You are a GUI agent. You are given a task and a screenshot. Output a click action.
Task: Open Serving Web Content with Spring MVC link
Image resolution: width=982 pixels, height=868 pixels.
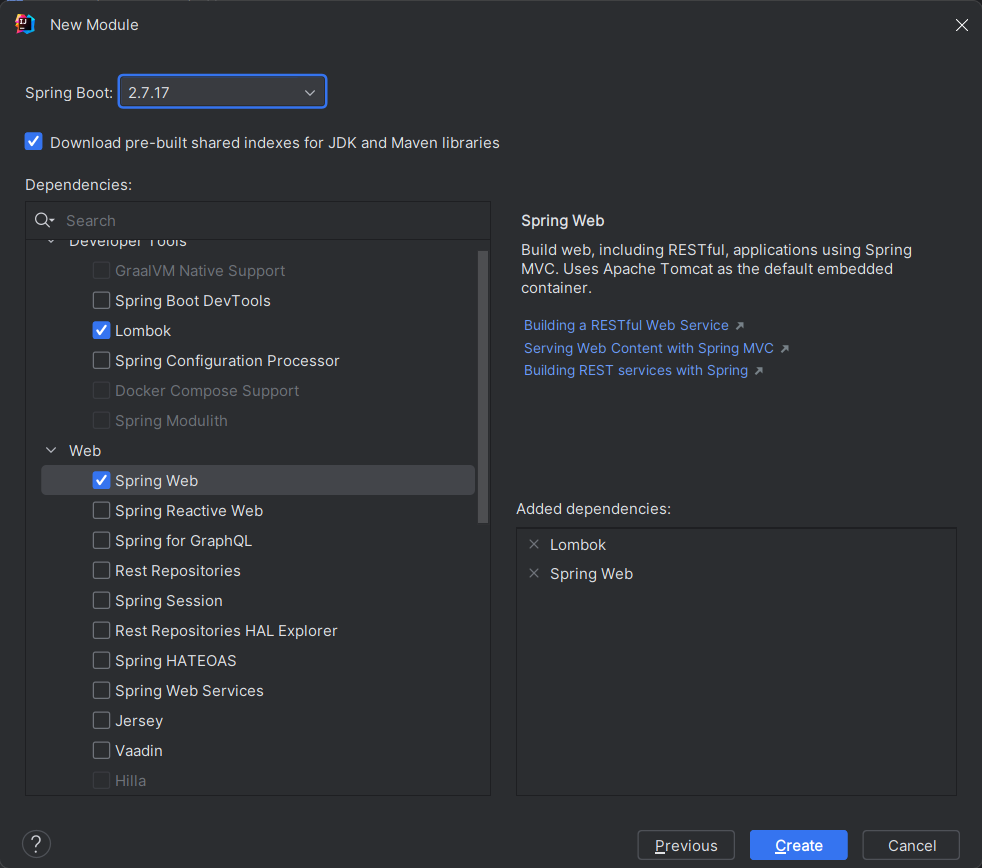pyautogui.click(x=648, y=348)
